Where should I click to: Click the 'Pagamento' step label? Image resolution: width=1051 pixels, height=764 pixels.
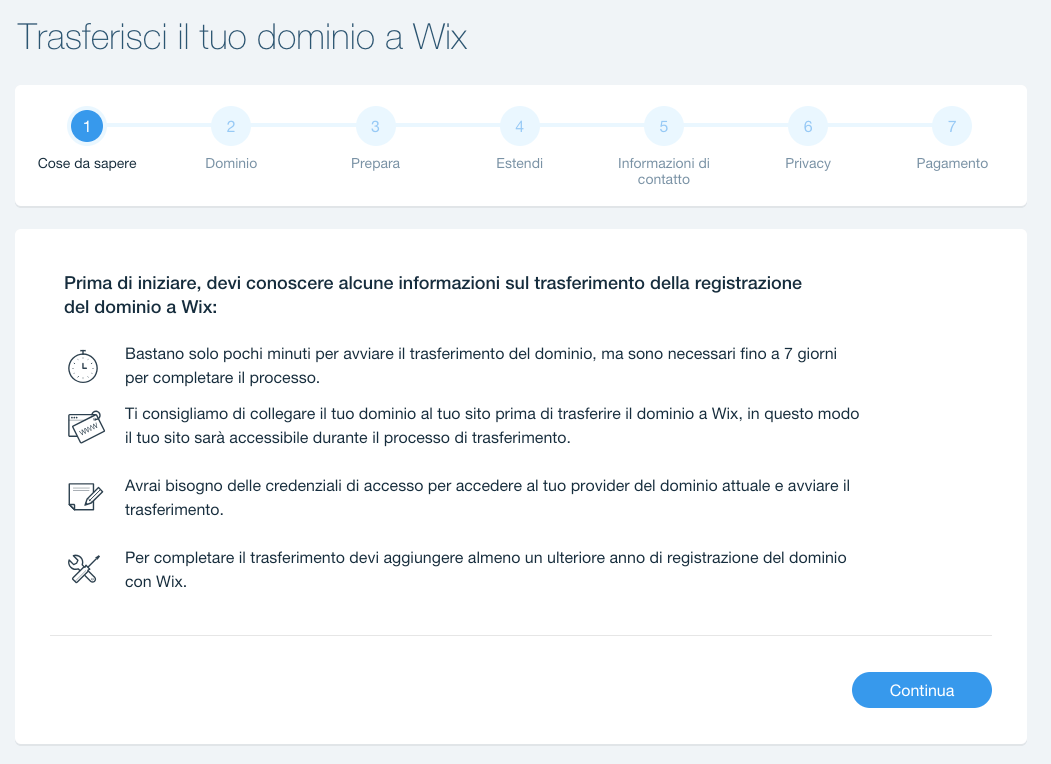[952, 164]
